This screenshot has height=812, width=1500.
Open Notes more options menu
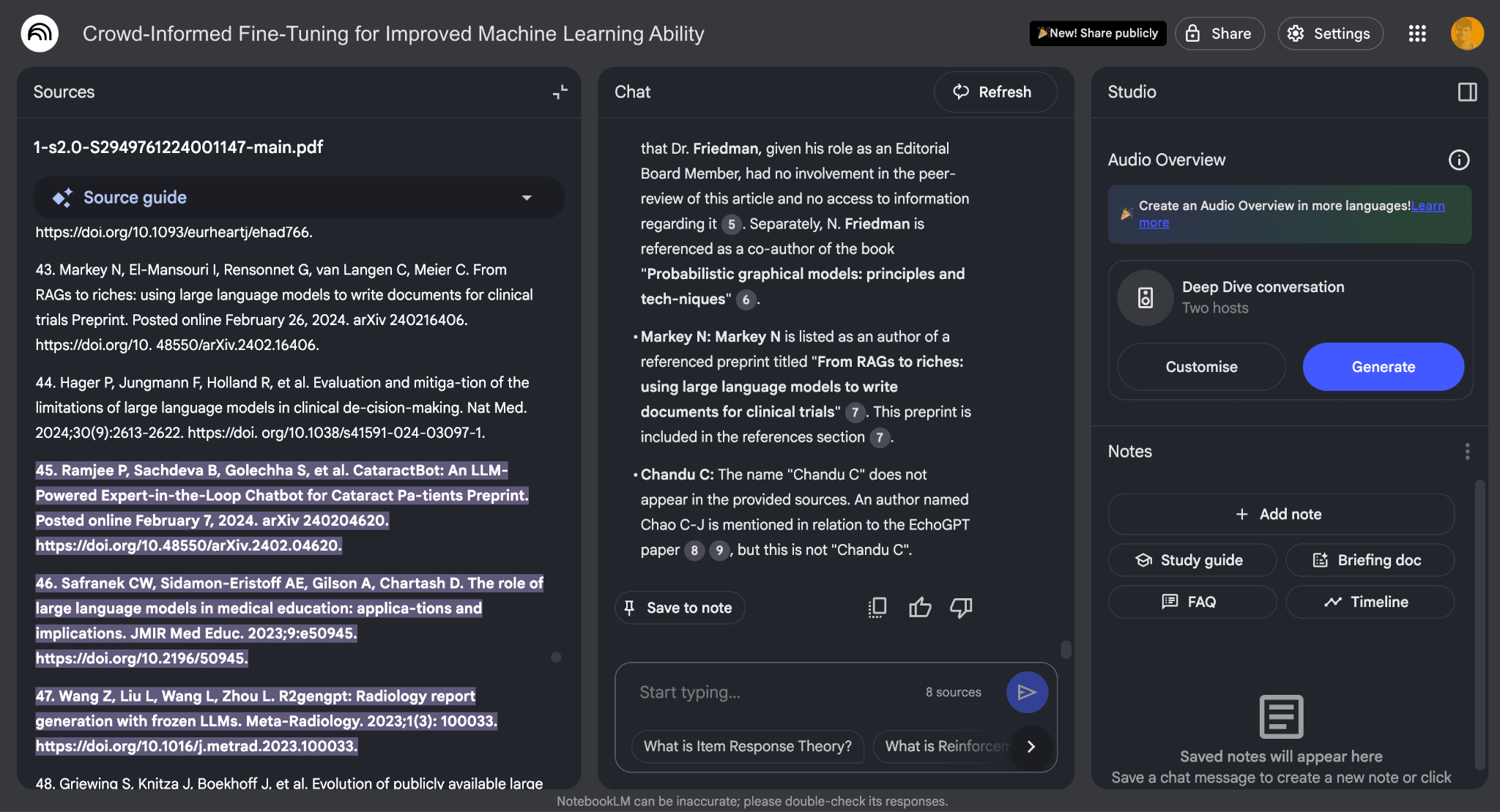1467,452
